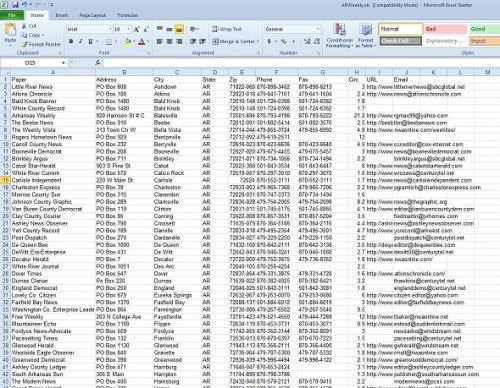Screen dimensions: 500x388
Task: Select the Format Painter tool
Action: tap(41, 44)
